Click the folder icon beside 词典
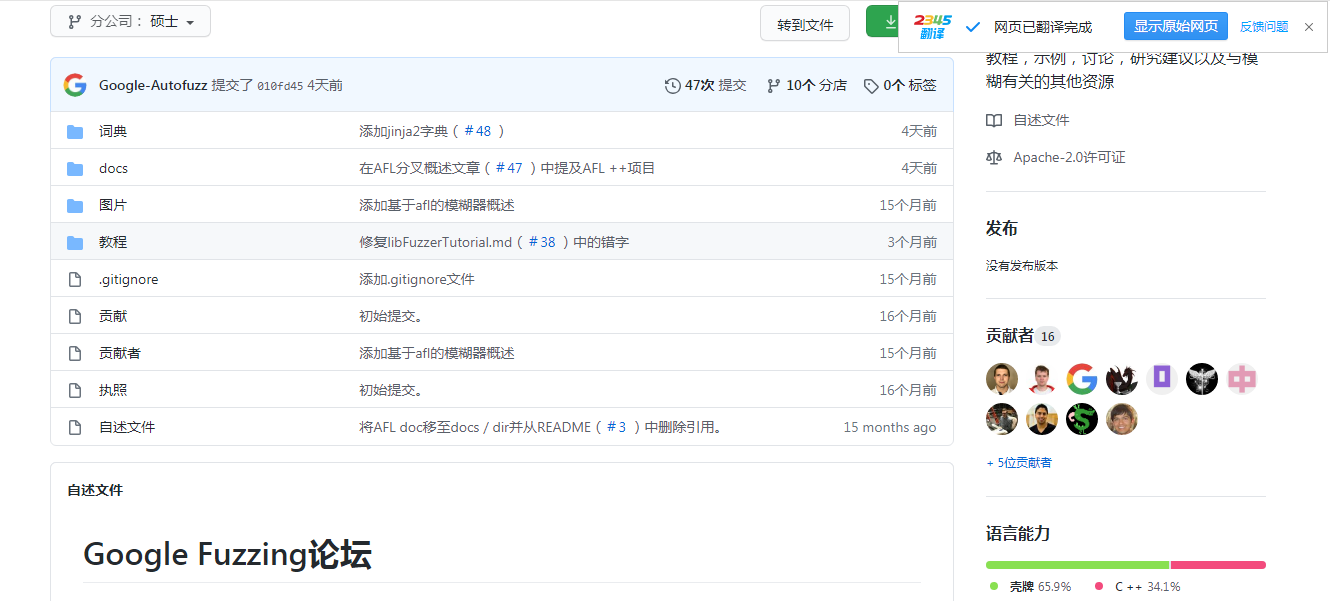The height and width of the screenshot is (601, 1330). point(75,131)
